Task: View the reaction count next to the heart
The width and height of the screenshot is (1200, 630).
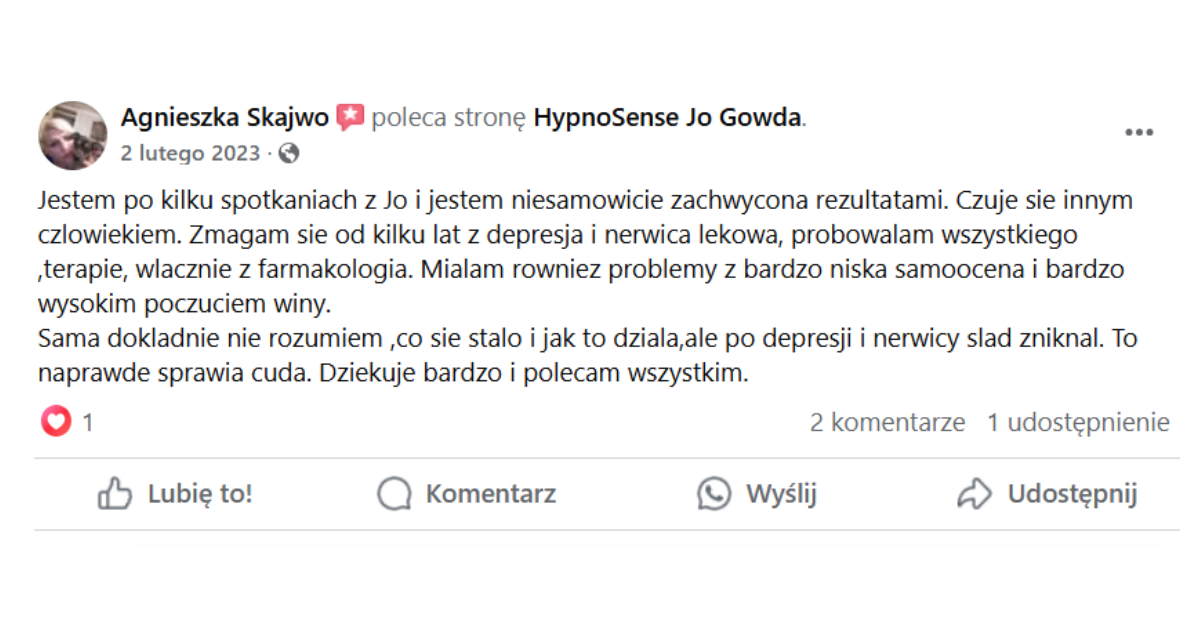Action: (88, 423)
